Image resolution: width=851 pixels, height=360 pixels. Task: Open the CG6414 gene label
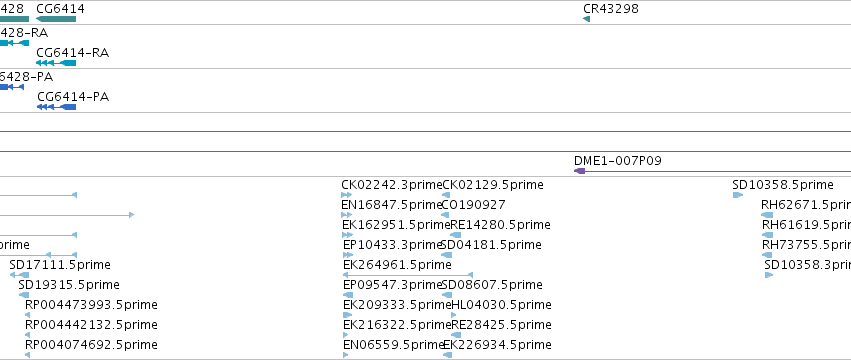(60, 9)
